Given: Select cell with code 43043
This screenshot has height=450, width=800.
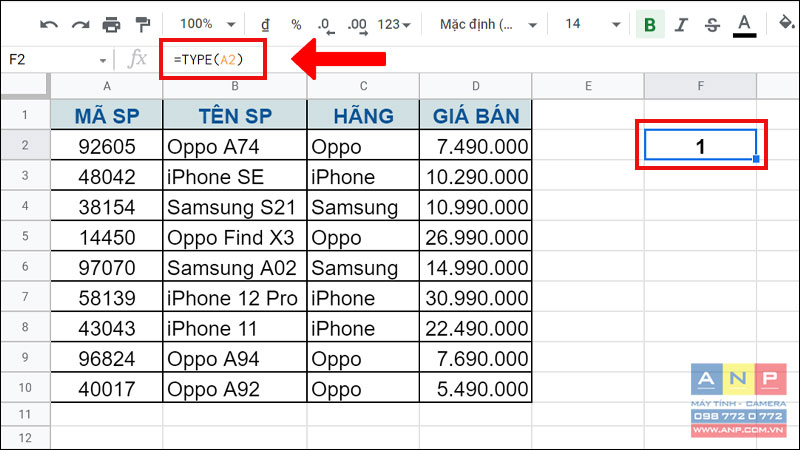Looking at the screenshot, I should [107, 328].
